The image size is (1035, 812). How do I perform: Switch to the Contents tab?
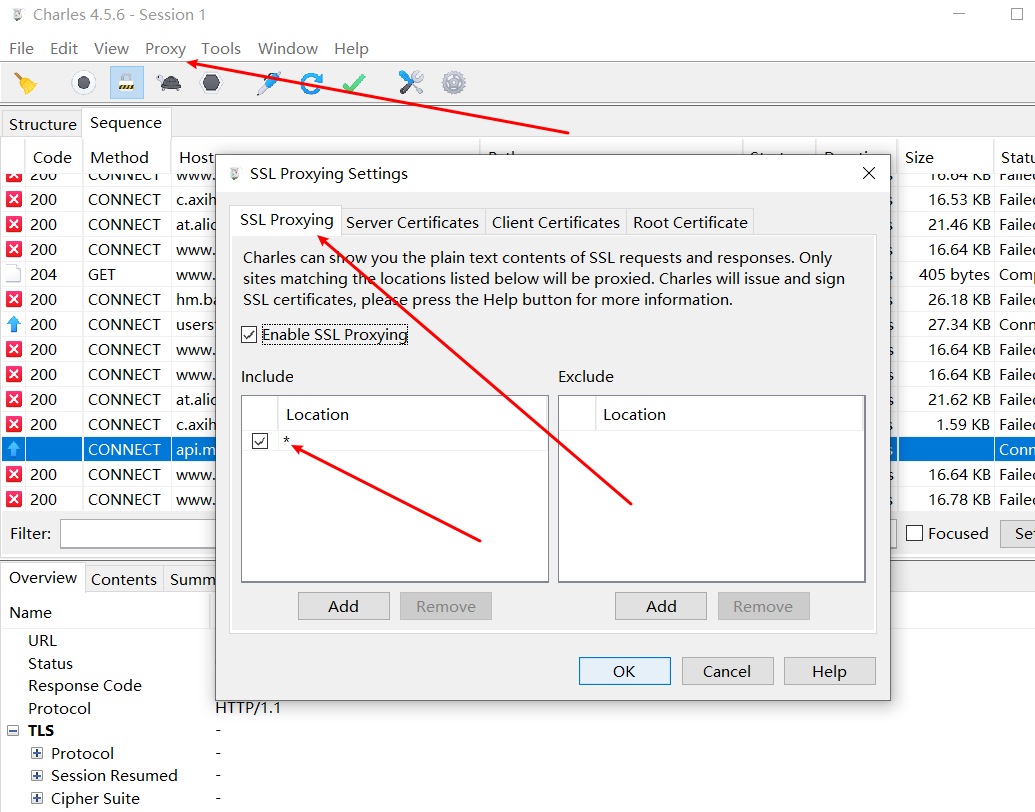tap(124, 579)
